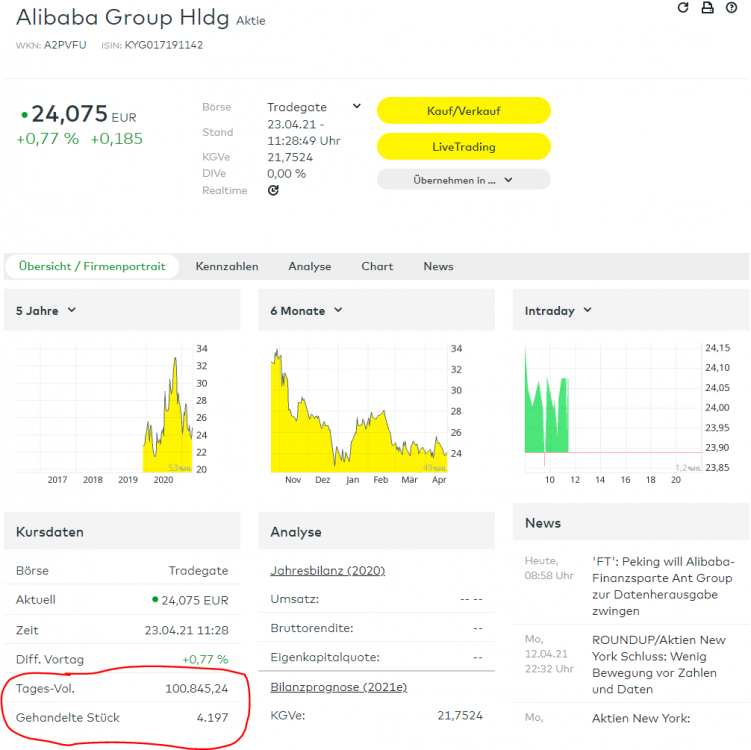Click the Tages-Vol. value 100.845,24

click(197, 688)
